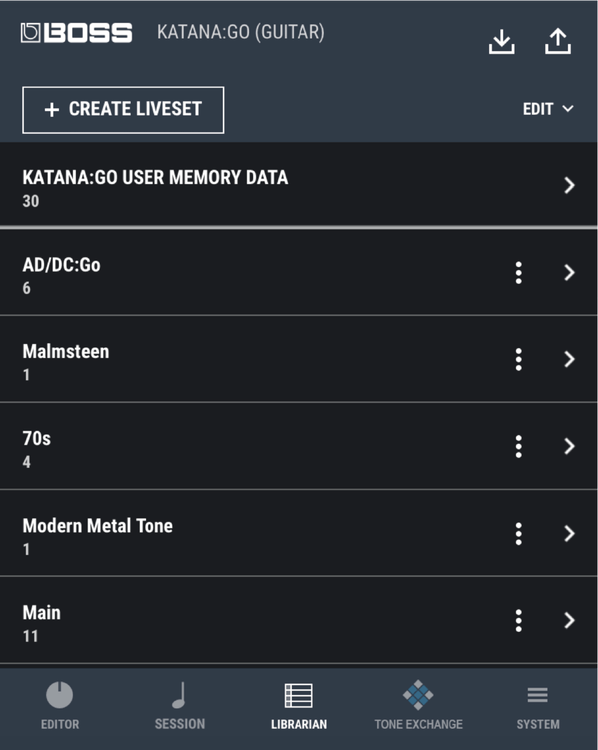Open the Main liveset row
The image size is (598, 750).
299,620
